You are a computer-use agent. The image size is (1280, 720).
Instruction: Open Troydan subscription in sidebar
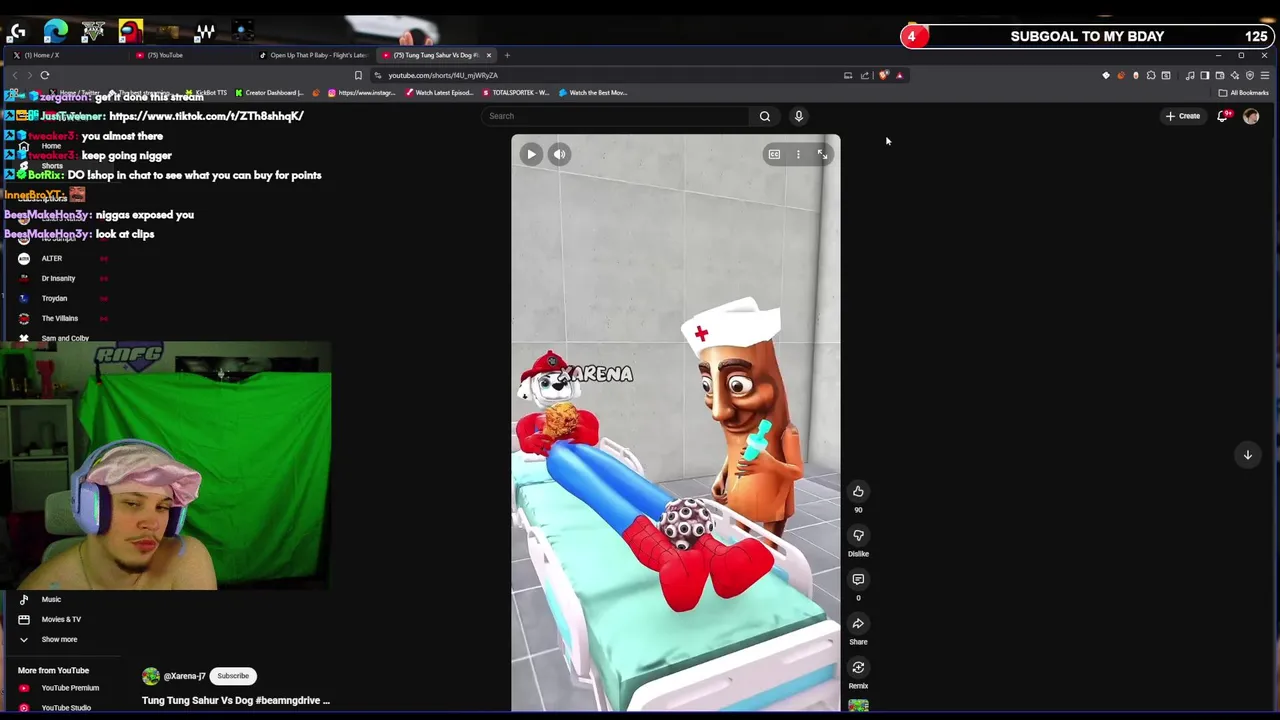[x=54, y=298]
